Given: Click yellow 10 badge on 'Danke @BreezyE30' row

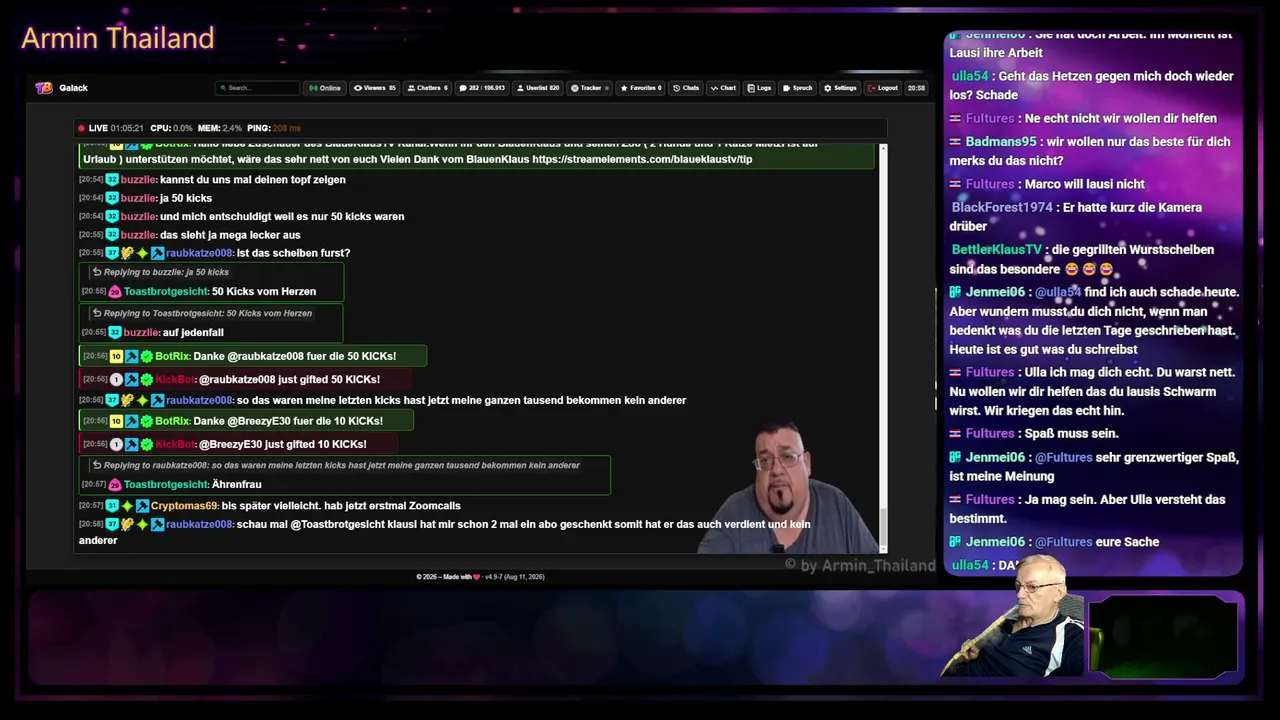Looking at the screenshot, I should (x=116, y=421).
